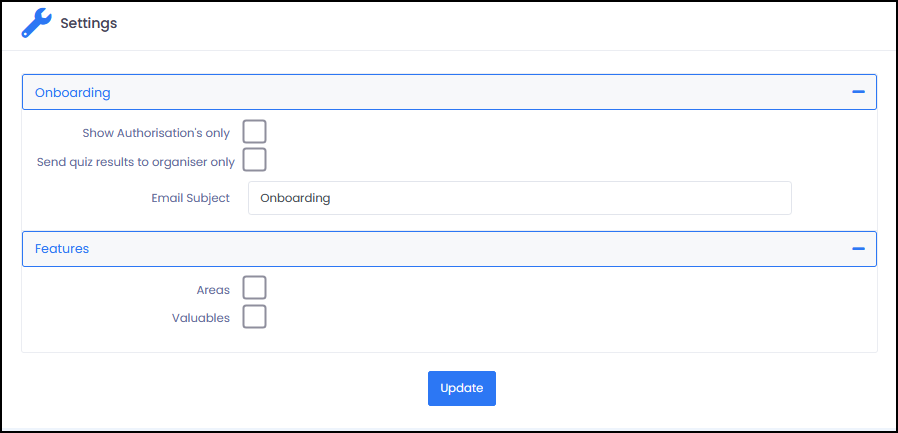898x433 pixels.
Task: Click the Onboarding section header title
Action: pyautogui.click(x=72, y=93)
